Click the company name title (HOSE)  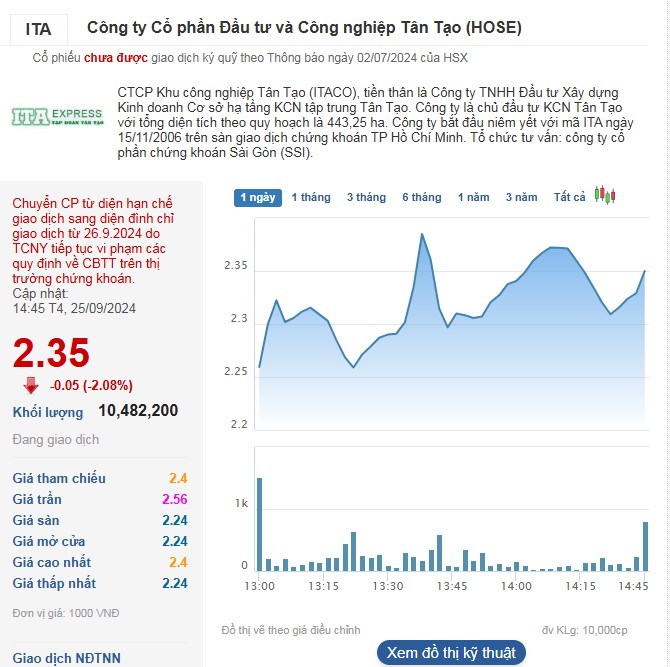(304, 28)
